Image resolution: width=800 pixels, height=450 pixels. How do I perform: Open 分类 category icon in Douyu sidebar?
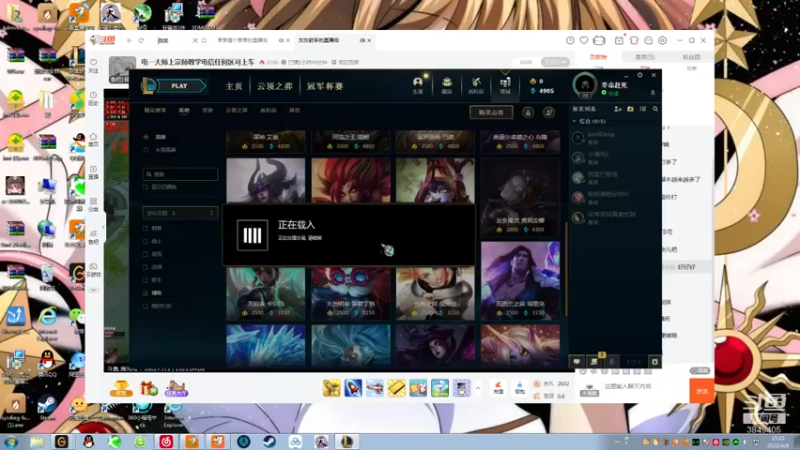(x=93, y=205)
